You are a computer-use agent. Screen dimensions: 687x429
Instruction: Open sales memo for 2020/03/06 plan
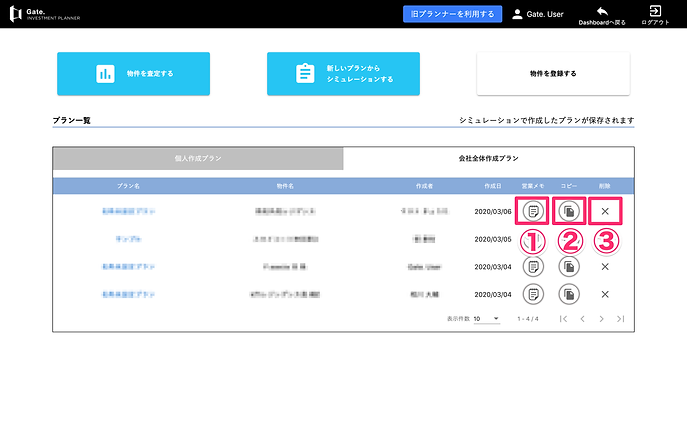[x=533, y=211]
